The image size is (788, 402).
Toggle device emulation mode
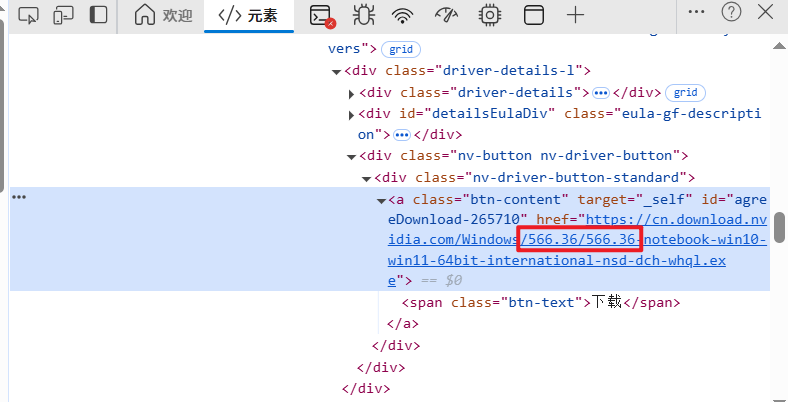[x=63, y=14]
